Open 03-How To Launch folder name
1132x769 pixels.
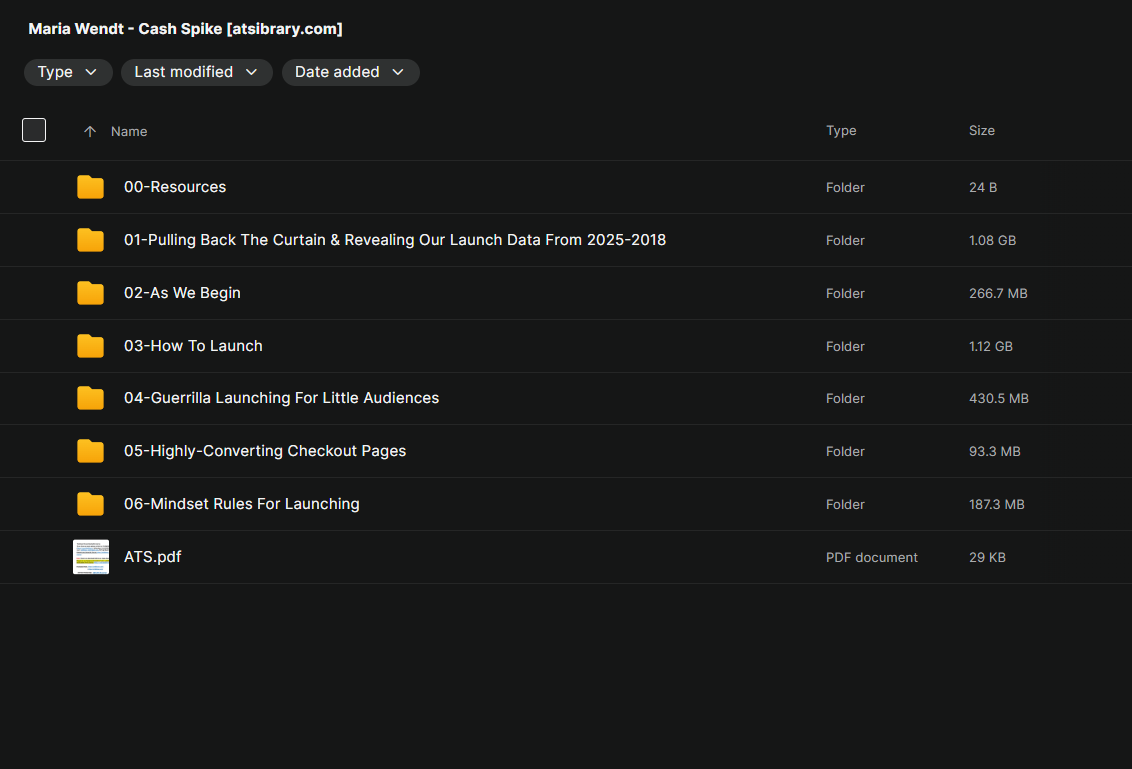(193, 346)
